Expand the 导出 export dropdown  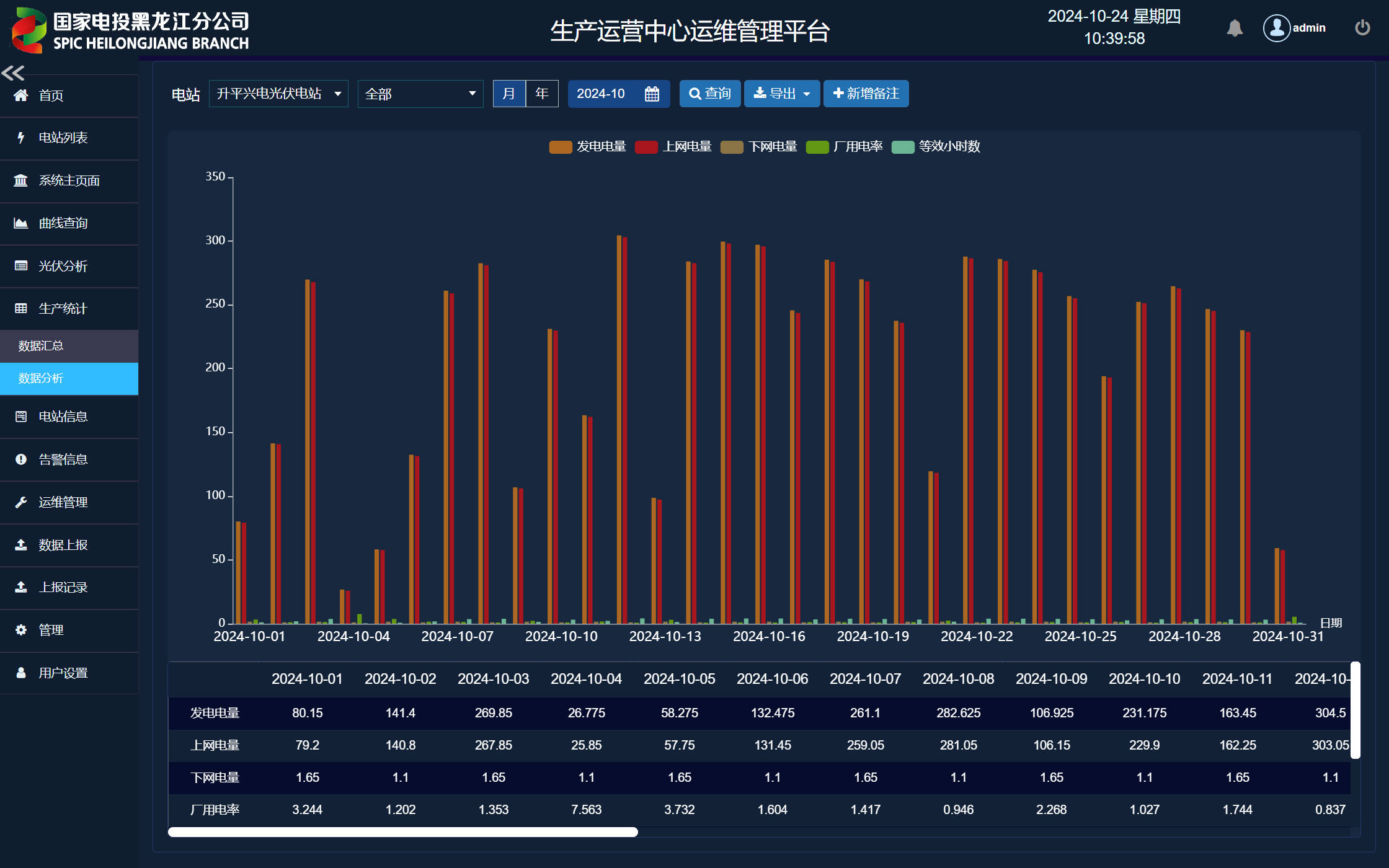click(x=781, y=94)
